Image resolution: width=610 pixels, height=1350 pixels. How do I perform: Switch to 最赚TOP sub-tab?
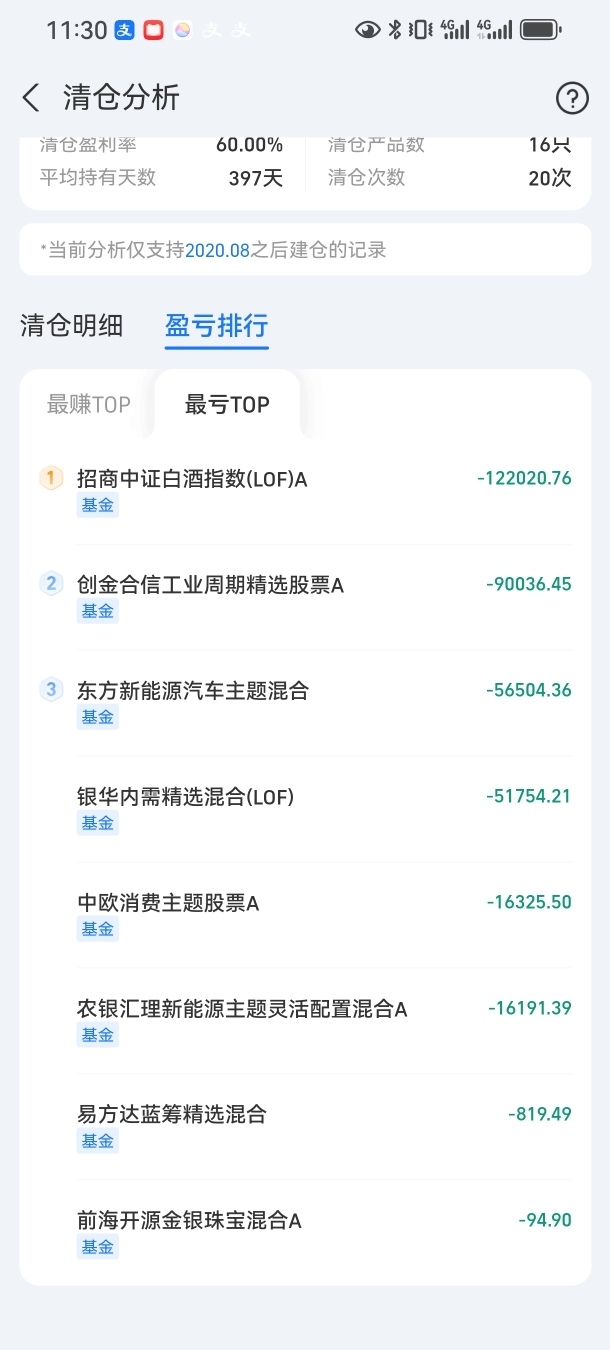(x=89, y=404)
